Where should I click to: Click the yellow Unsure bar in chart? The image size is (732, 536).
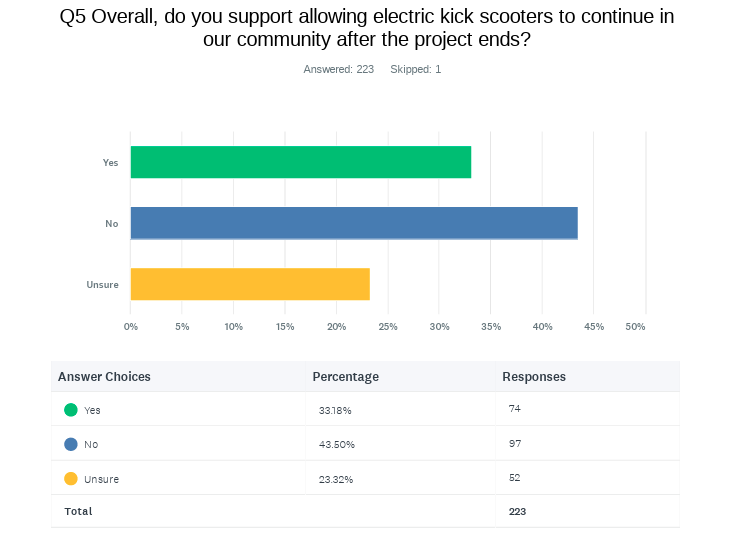[250, 284]
